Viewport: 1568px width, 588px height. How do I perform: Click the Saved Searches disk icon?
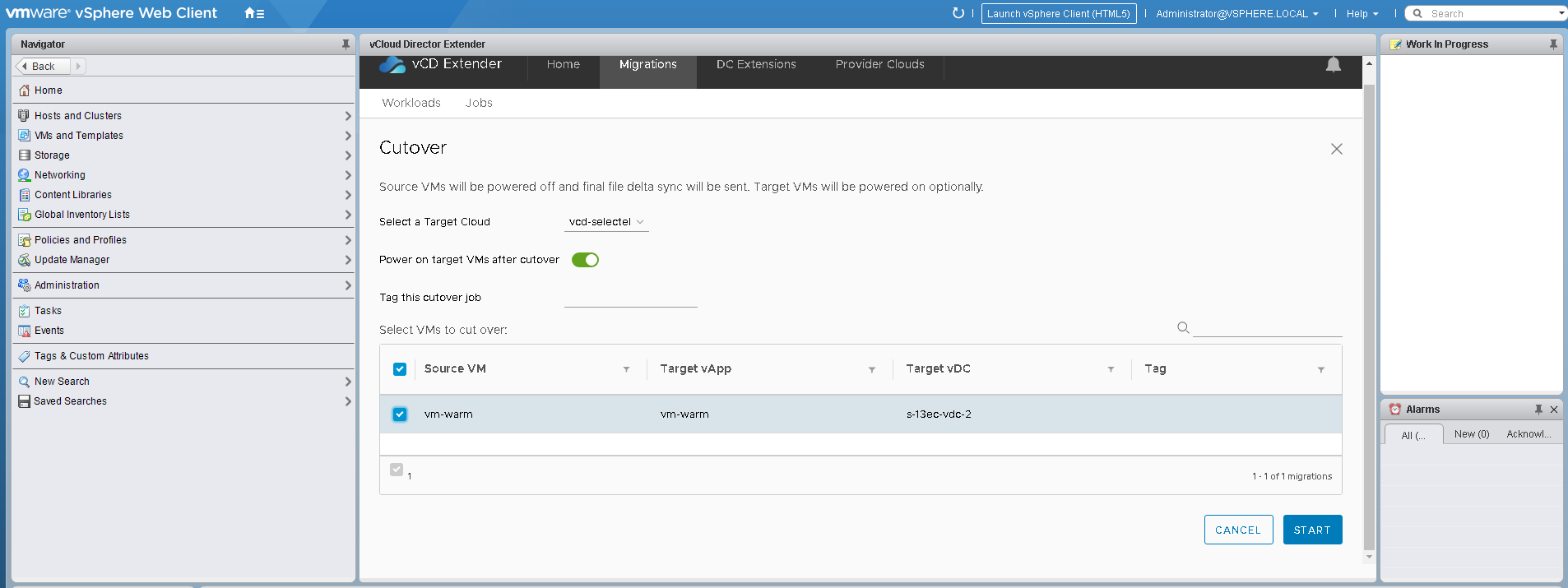coord(24,401)
